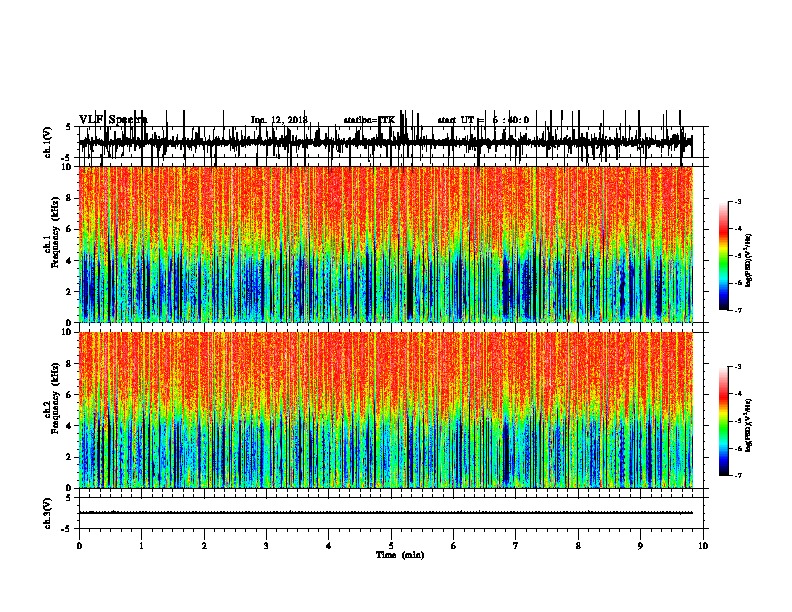This screenshot has width=792, height=612.
Task: Click the "2" time axis tick label
Action: coord(204,546)
